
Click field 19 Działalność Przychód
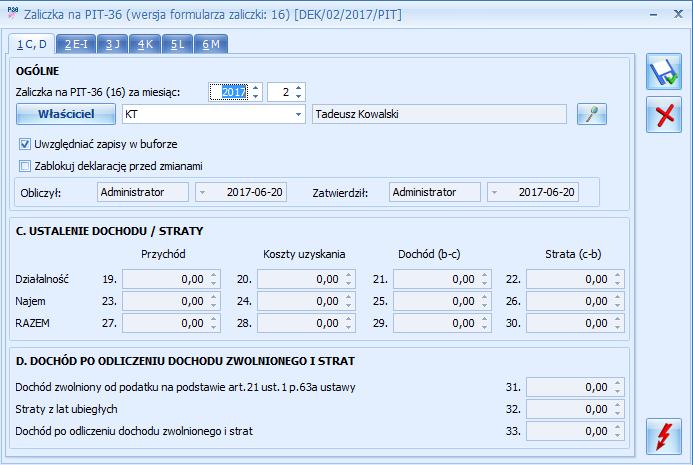171,279
